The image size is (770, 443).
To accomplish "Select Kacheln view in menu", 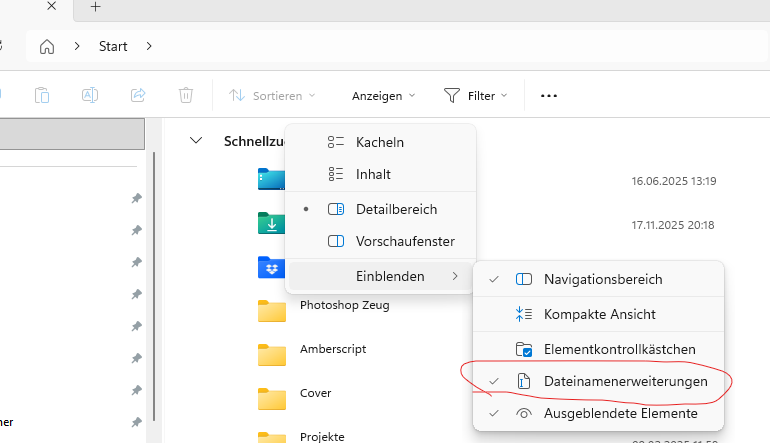I will tap(380, 142).
